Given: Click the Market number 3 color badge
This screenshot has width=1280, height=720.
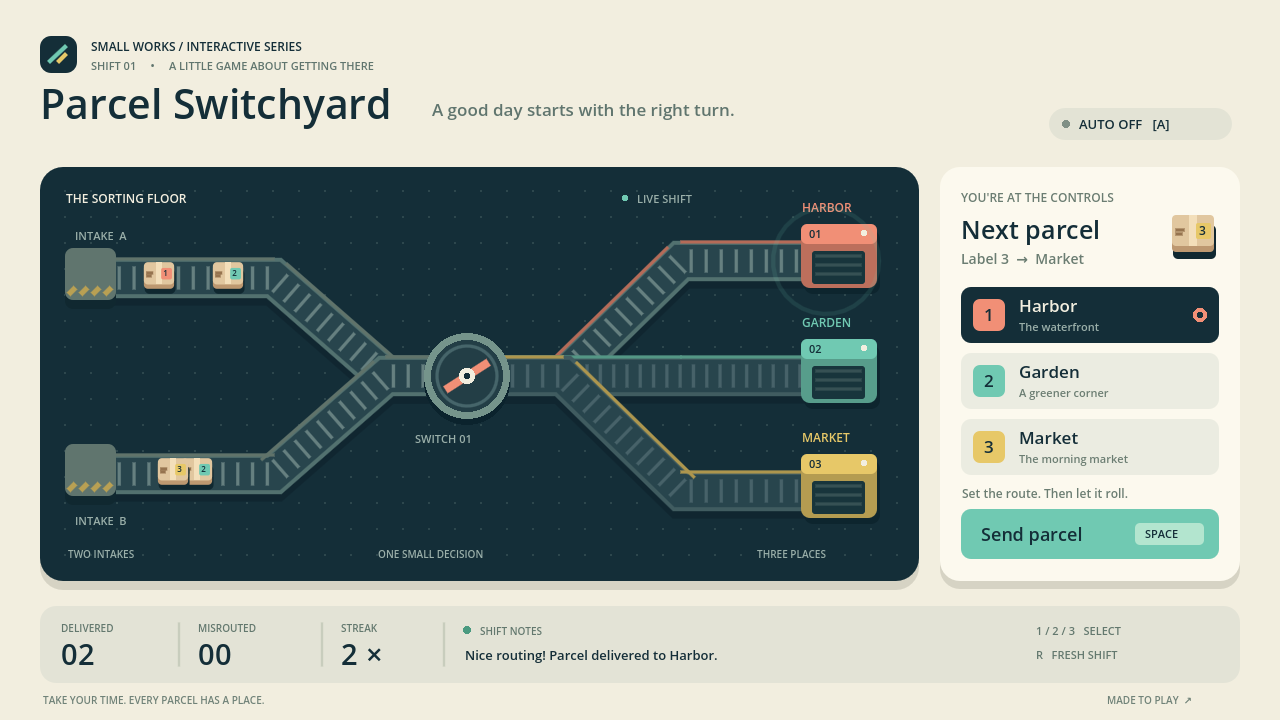Looking at the screenshot, I should (x=989, y=447).
